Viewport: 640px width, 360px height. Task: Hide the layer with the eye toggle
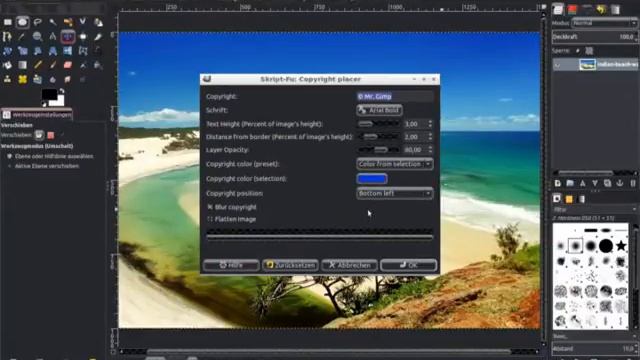tap(558, 64)
